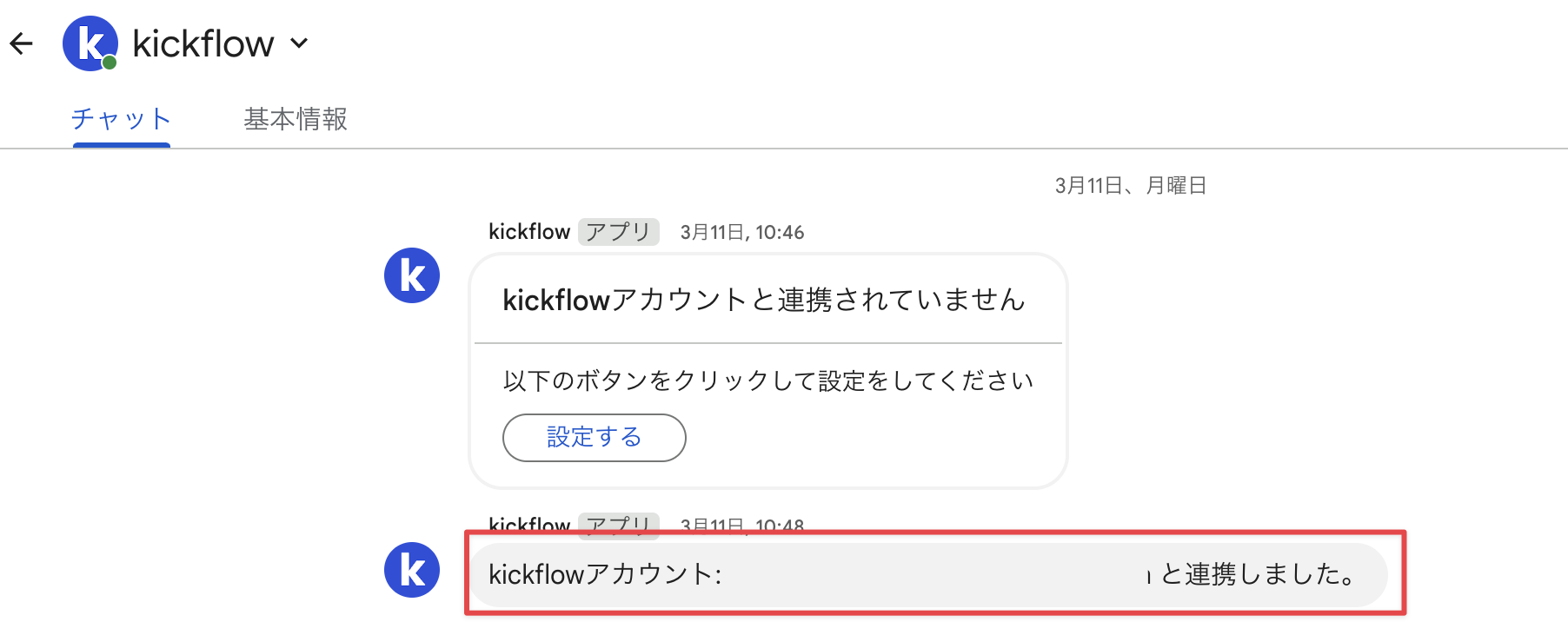Screen dimensions: 1568x622
Task: Click the kickflow avatar beside 10:46 message
Action: (x=412, y=275)
